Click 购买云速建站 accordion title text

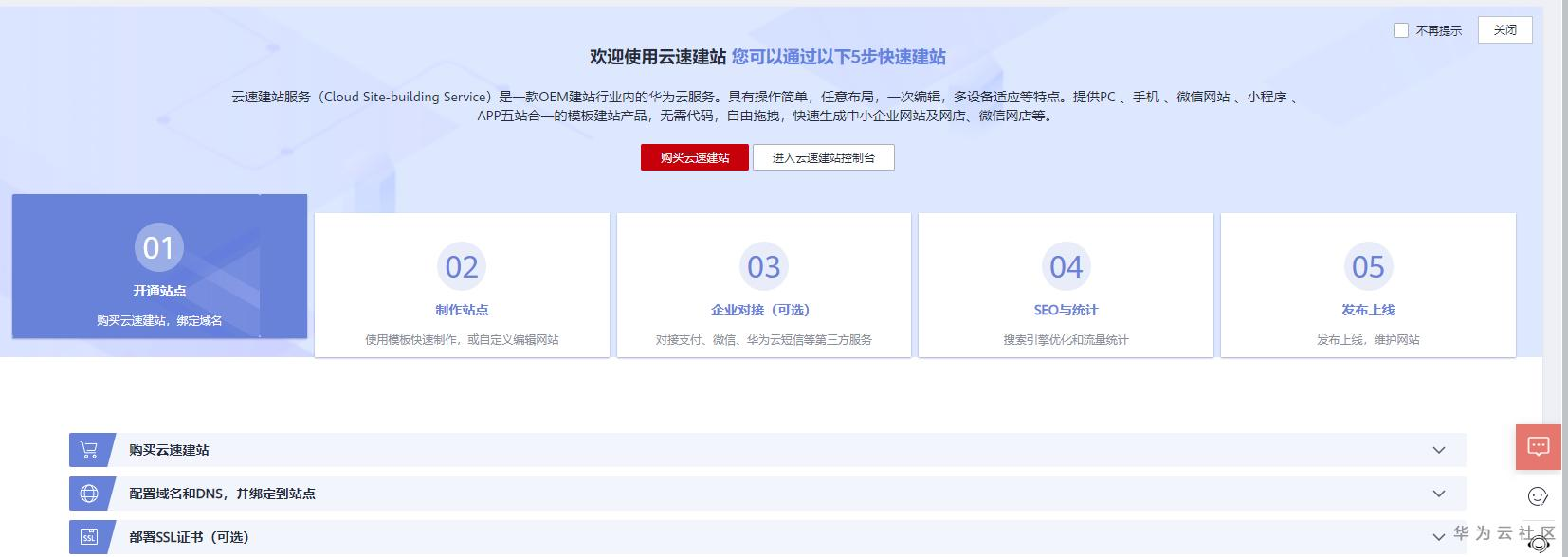[x=169, y=450]
